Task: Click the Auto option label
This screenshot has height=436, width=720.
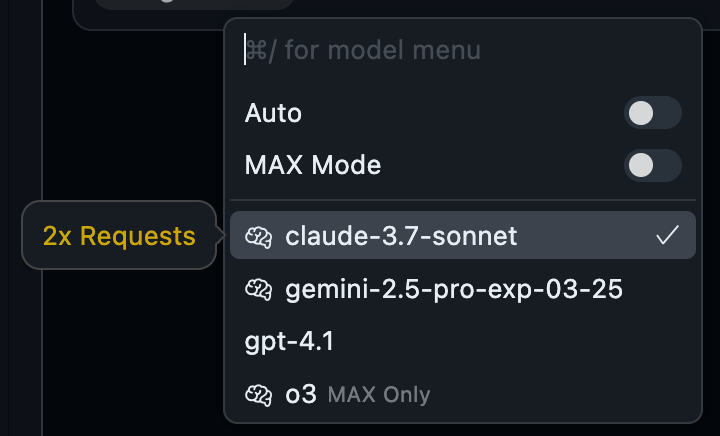Action: point(273,113)
